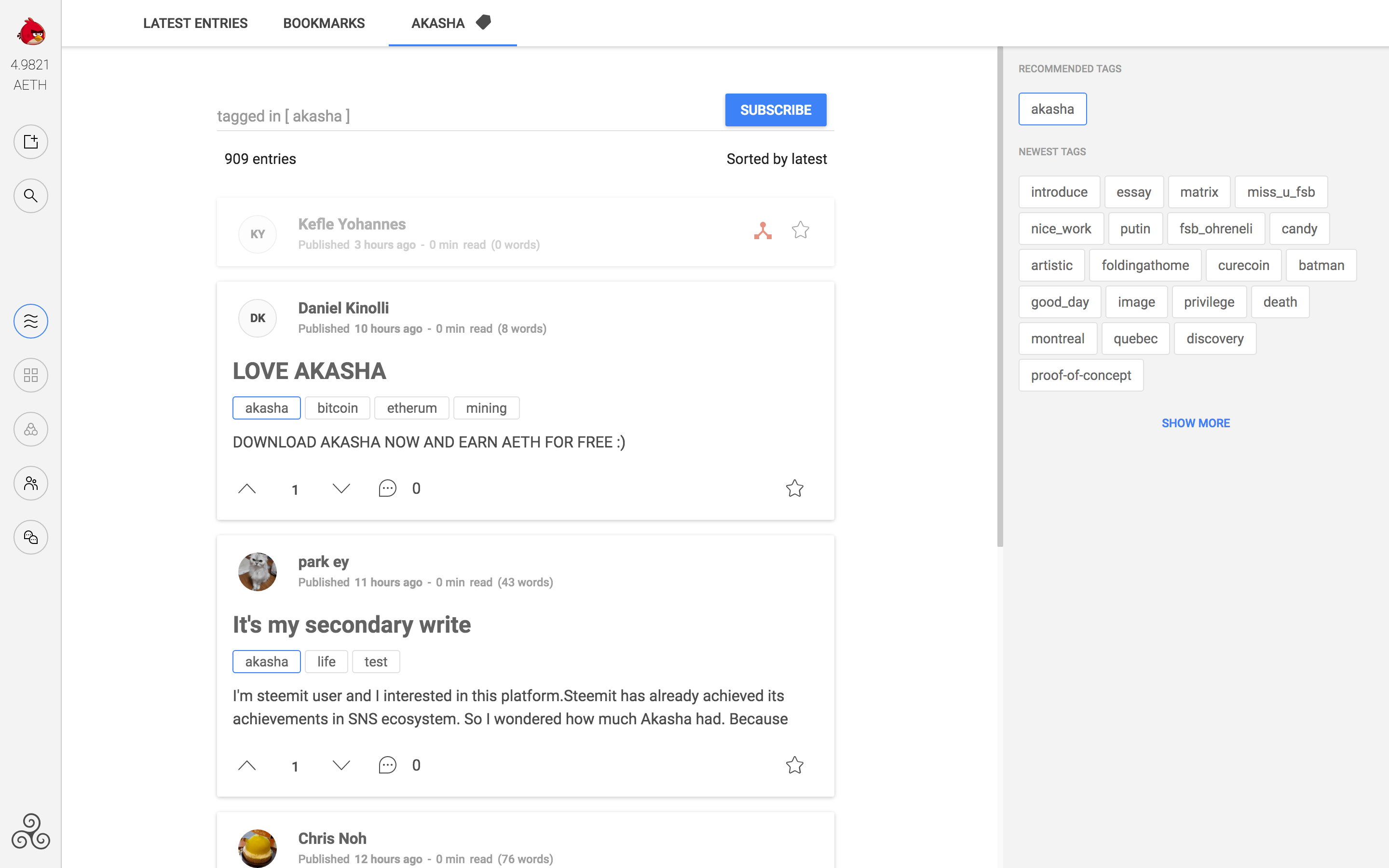Open the Angry Bird profile avatar
Screen dimensions: 1389x868
pyautogui.click(x=31, y=31)
